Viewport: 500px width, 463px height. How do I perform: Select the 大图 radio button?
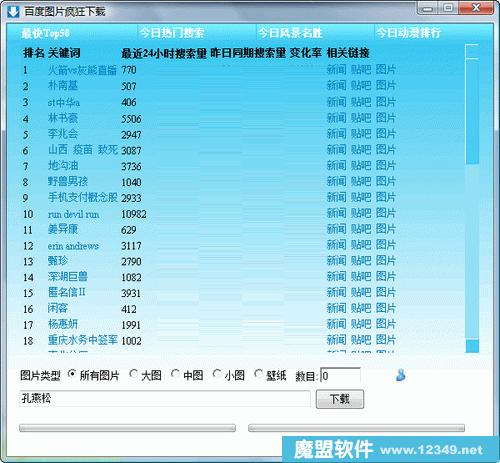133,374
